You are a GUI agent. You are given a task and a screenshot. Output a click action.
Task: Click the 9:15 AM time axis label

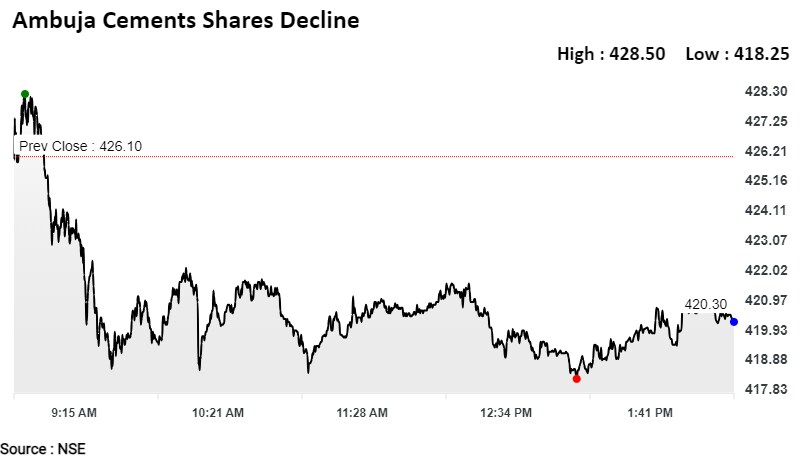pyautogui.click(x=73, y=412)
